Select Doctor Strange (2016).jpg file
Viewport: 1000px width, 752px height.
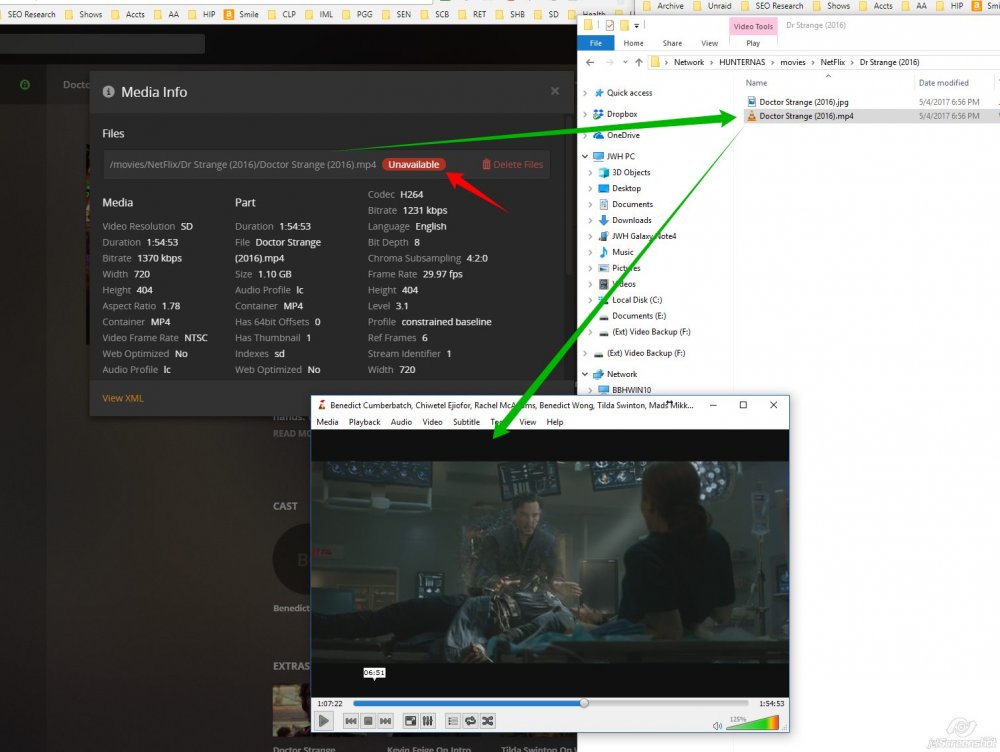click(804, 101)
